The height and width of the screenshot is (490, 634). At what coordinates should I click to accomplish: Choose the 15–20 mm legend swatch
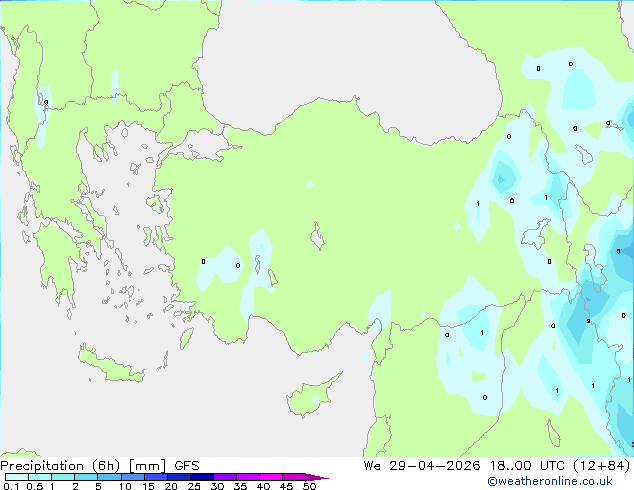point(155,477)
